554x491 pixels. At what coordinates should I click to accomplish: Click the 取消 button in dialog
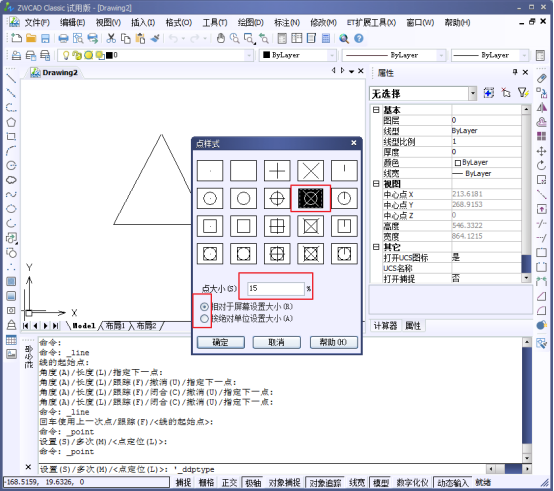pyautogui.click(x=277, y=342)
